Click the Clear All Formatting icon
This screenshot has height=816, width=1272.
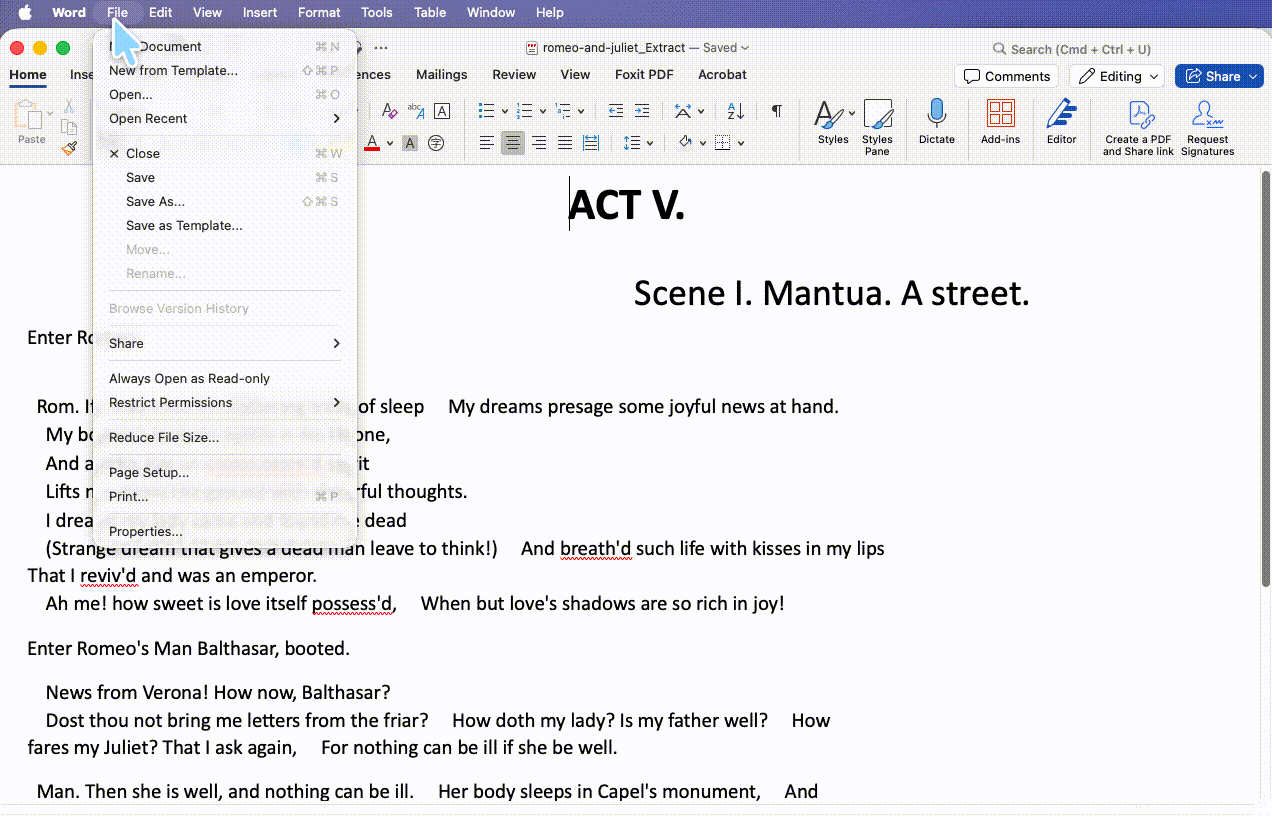pyautogui.click(x=390, y=111)
